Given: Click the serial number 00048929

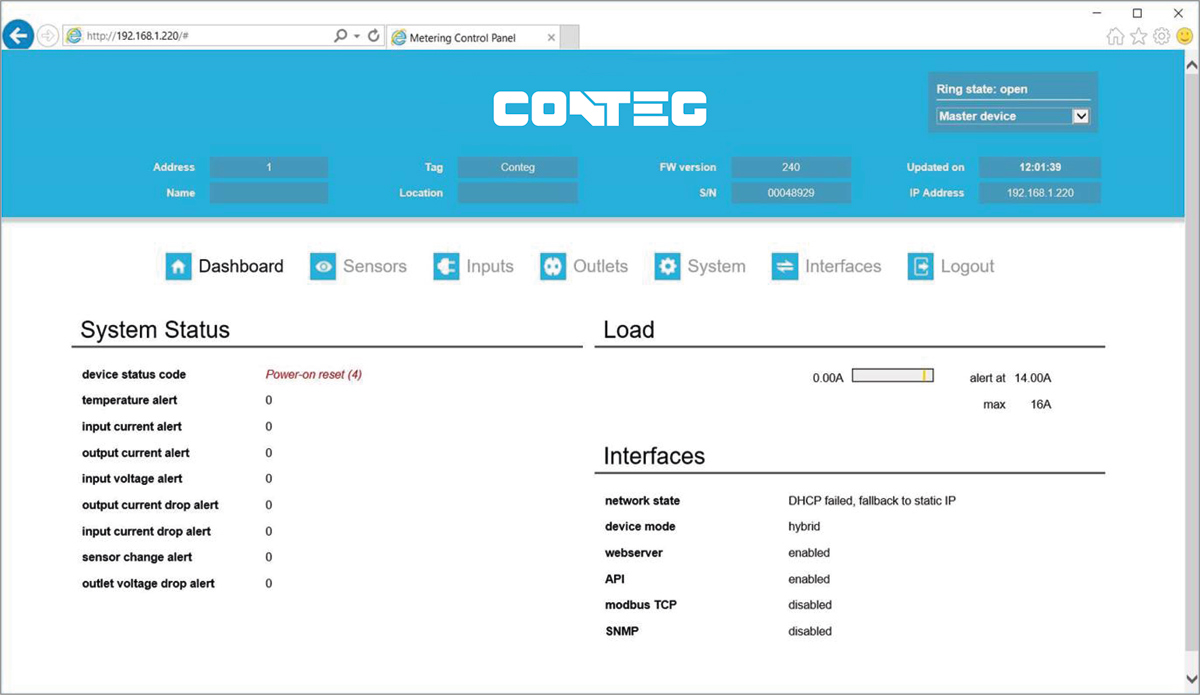Looking at the screenshot, I should (x=791, y=193).
